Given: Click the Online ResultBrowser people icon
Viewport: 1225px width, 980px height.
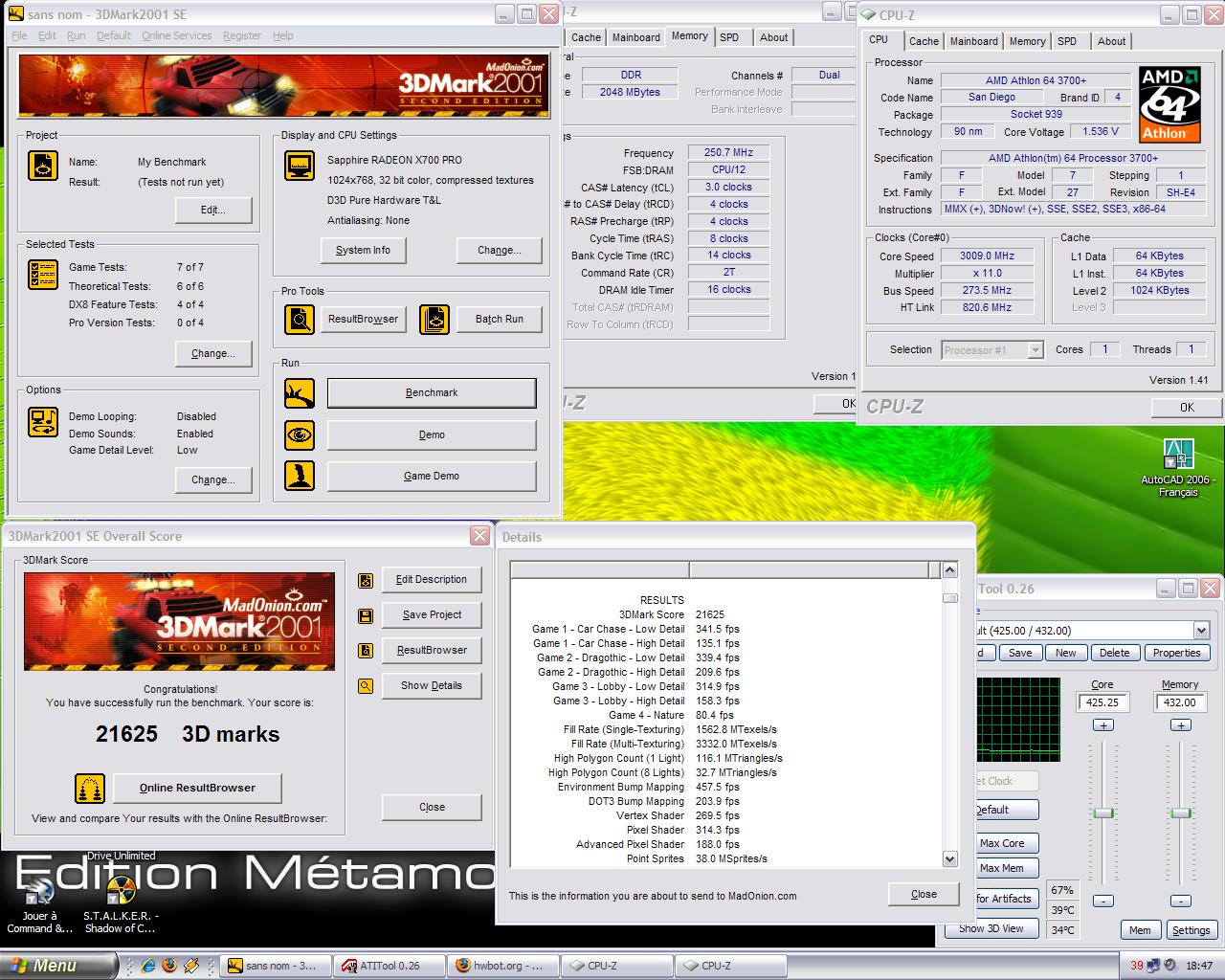Looking at the screenshot, I should point(90,789).
